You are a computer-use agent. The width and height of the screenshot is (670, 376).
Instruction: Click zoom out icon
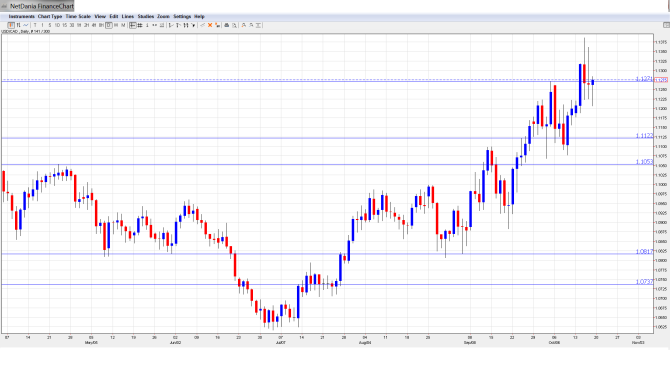pos(251,26)
